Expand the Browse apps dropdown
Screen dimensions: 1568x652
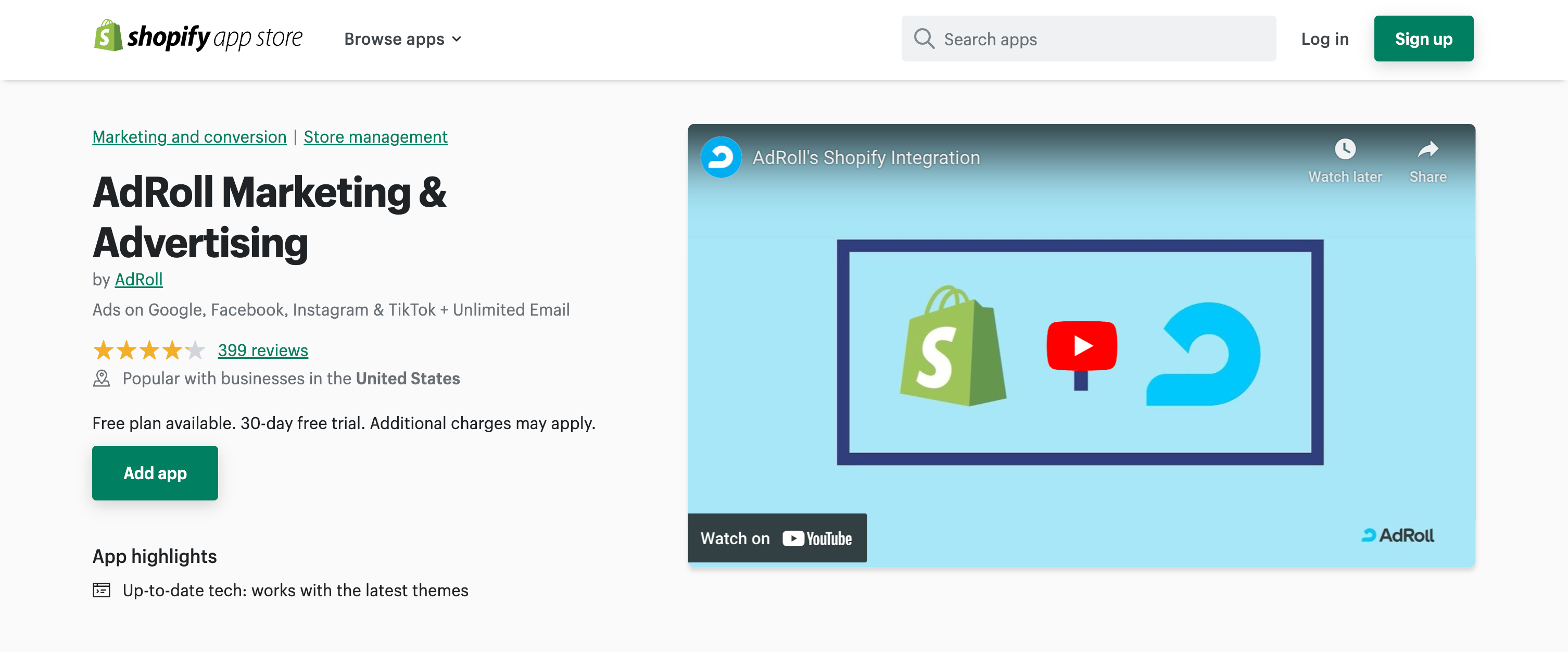403,39
